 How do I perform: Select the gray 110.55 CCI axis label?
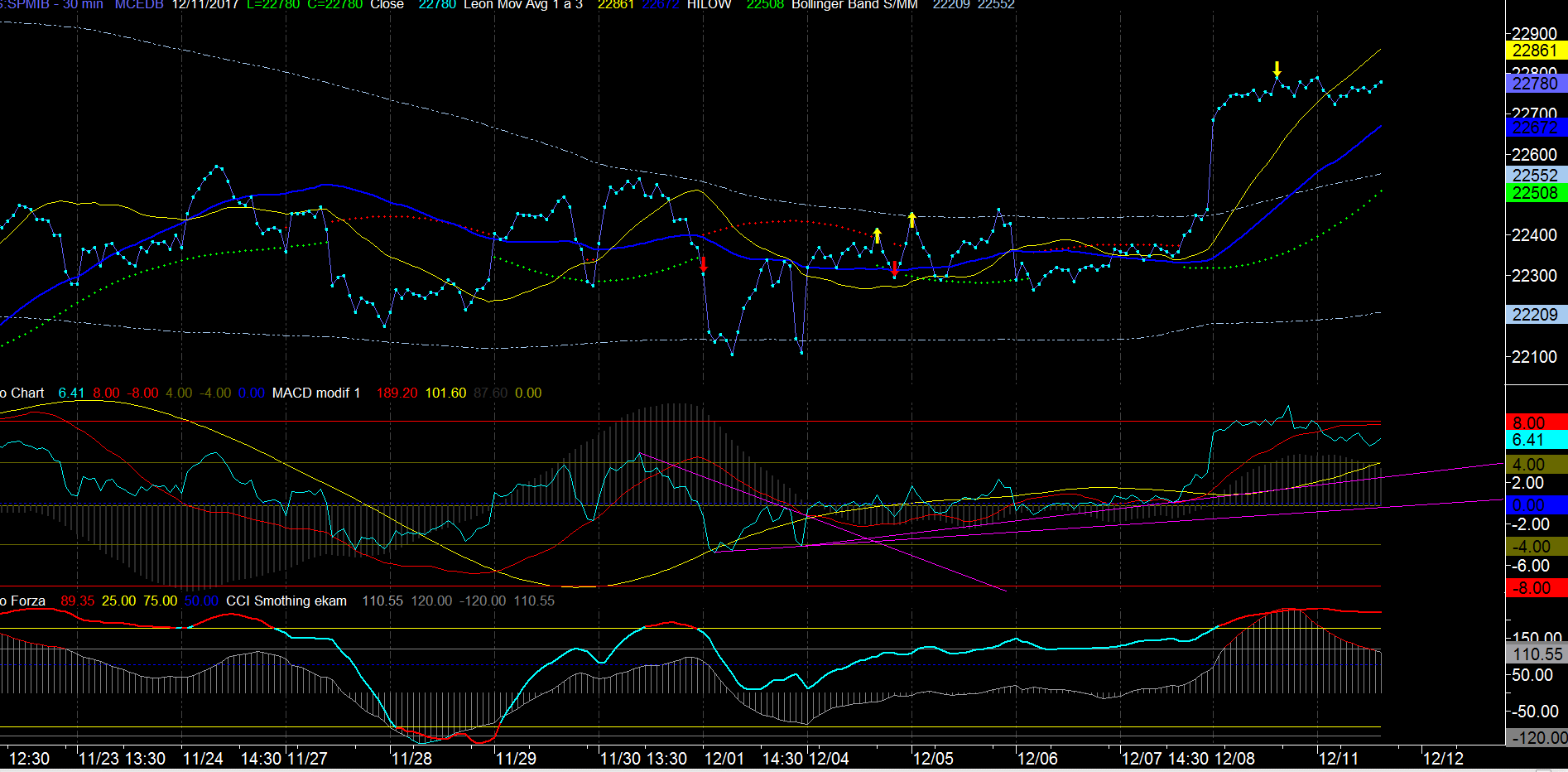1535,654
